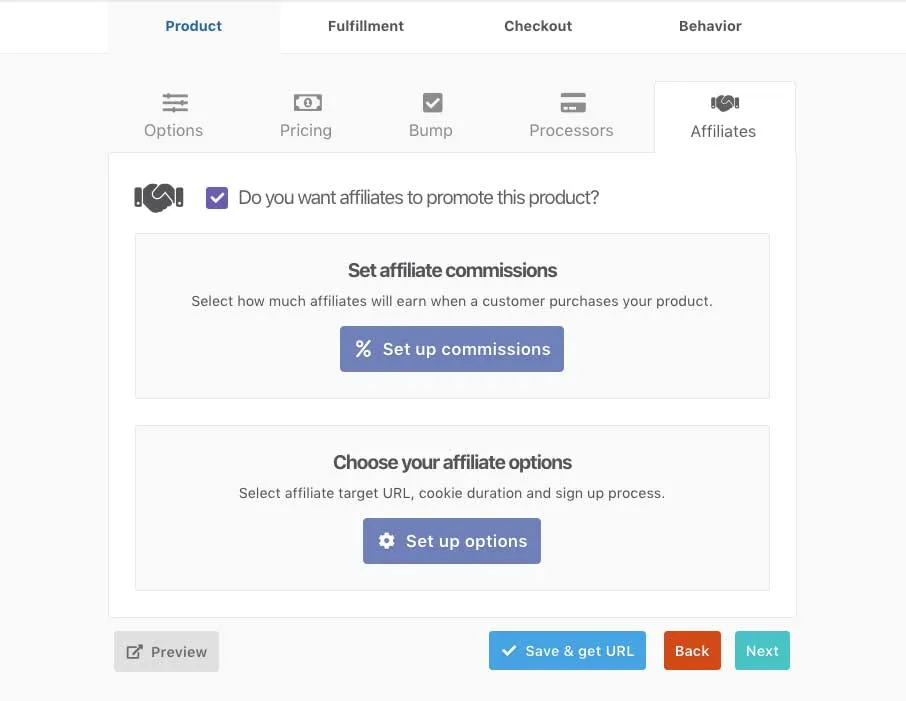Click the percent icon on Set up commissions
This screenshot has height=701, width=906.
click(x=362, y=348)
